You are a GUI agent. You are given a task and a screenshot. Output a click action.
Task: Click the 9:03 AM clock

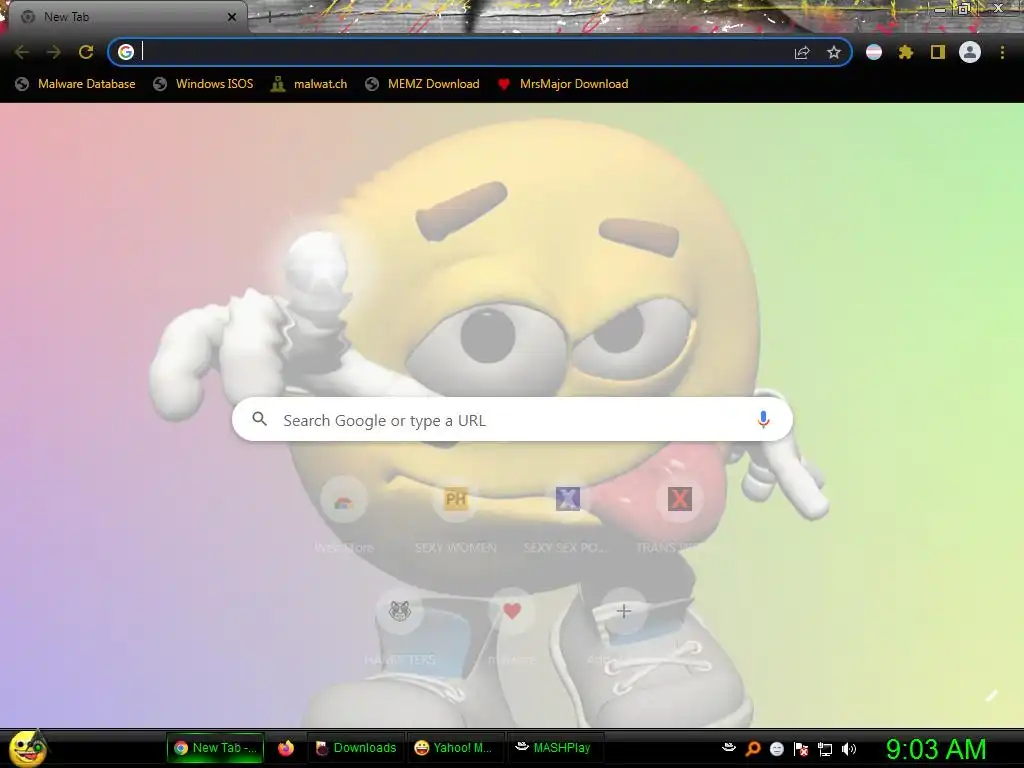pyautogui.click(x=936, y=749)
